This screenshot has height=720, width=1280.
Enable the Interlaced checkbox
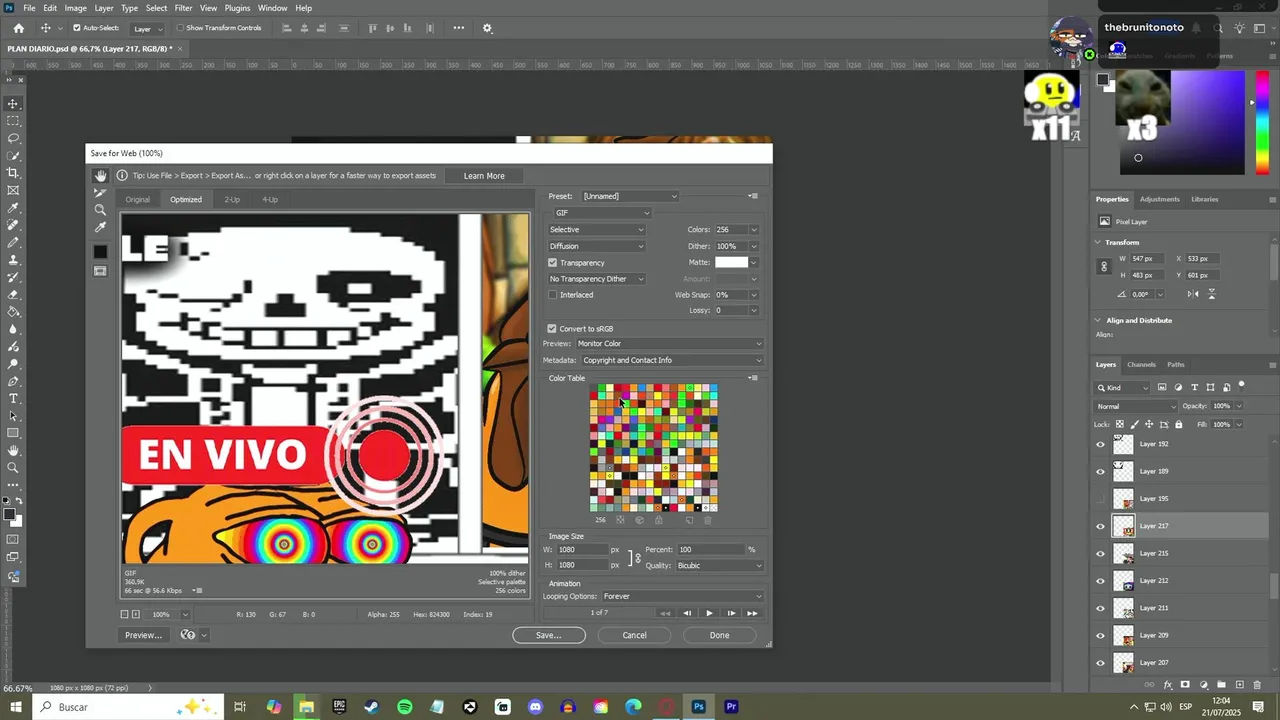[552, 295]
